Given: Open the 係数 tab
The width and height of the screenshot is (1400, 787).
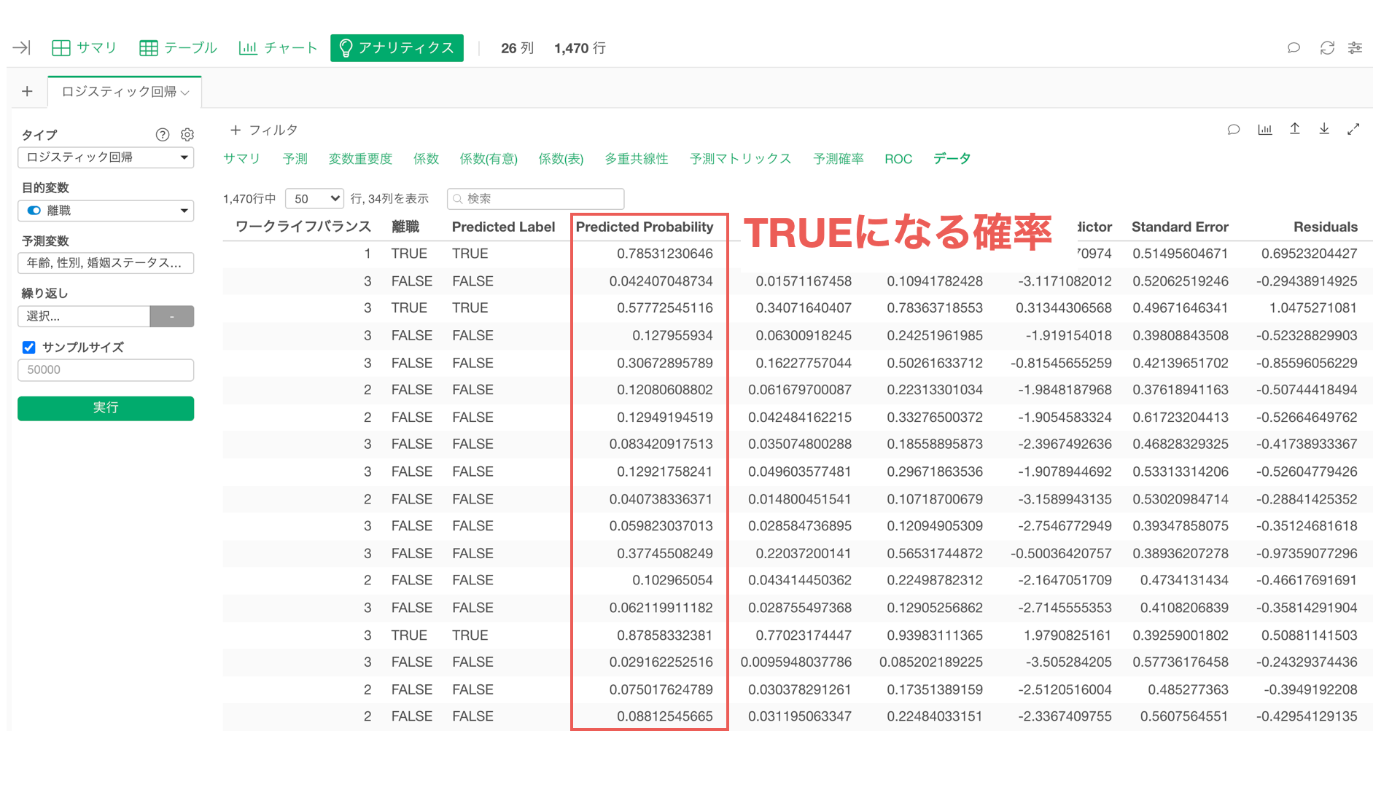Looking at the screenshot, I should point(426,159).
